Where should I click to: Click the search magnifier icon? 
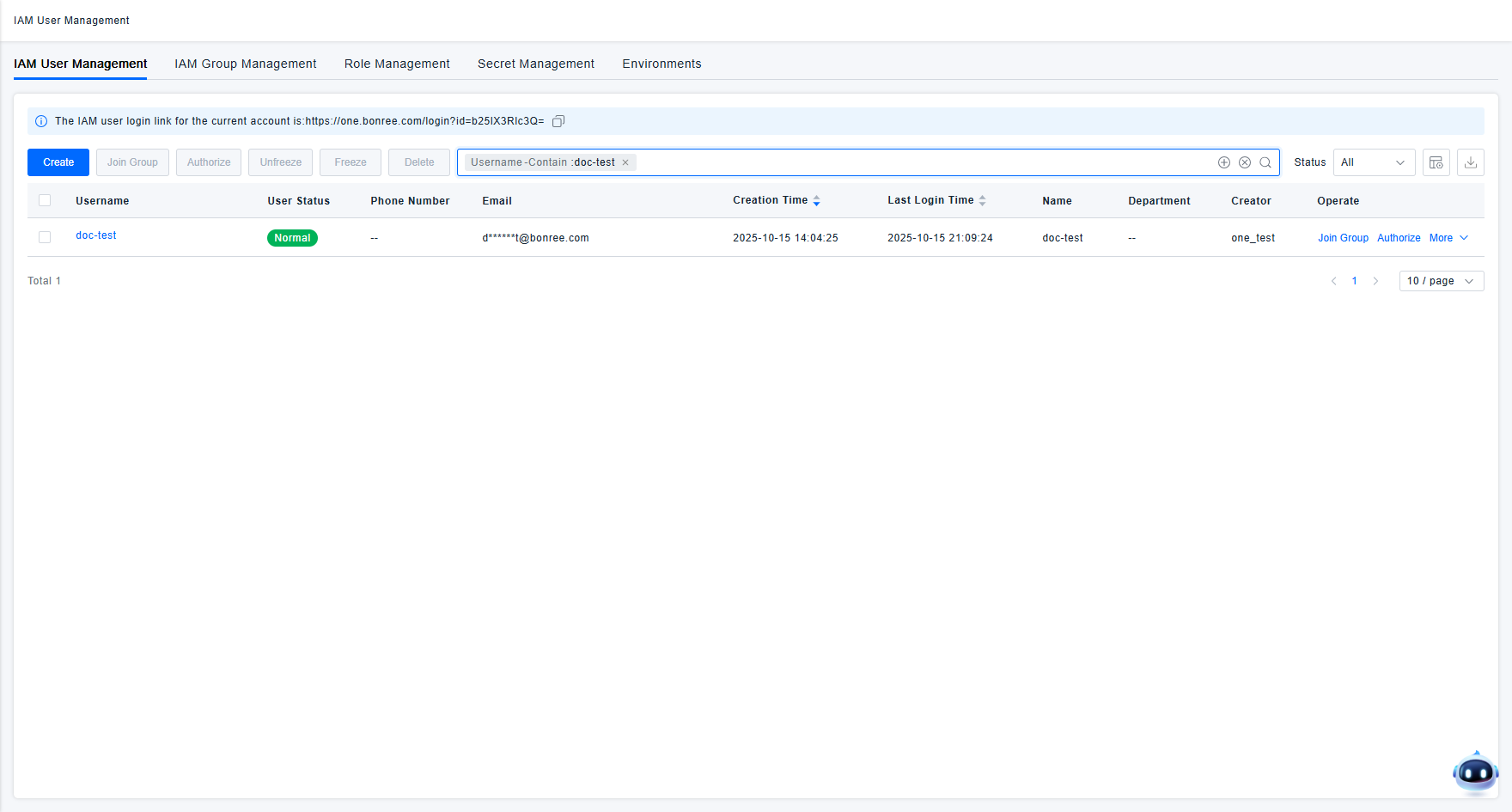point(1265,162)
